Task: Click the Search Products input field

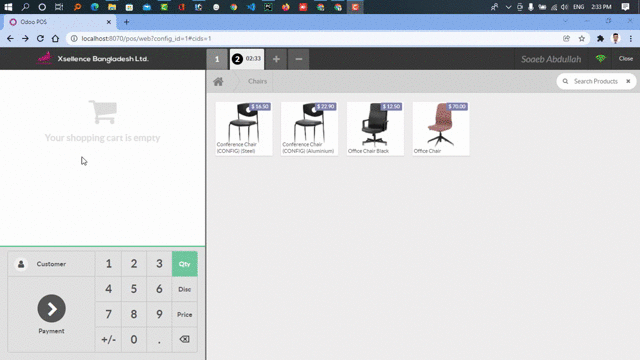Action: [596, 81]
